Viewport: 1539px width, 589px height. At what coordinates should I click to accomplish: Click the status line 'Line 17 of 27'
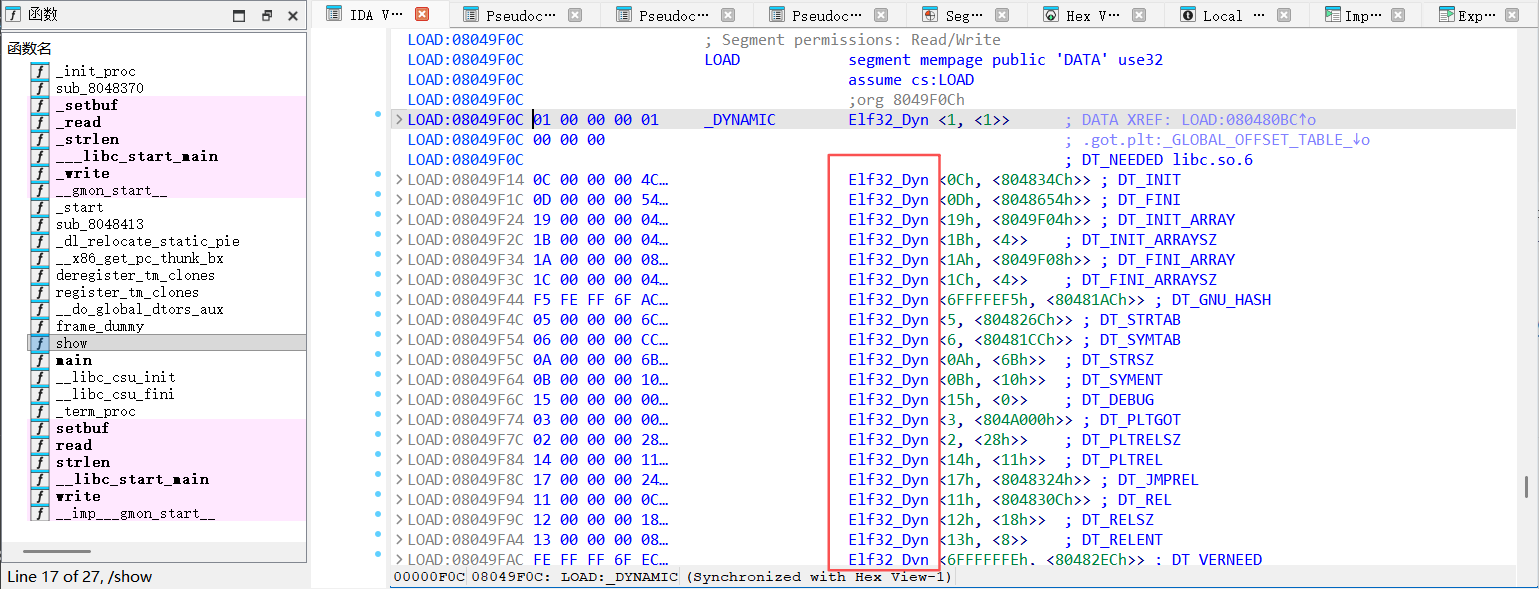pos(80,577)
